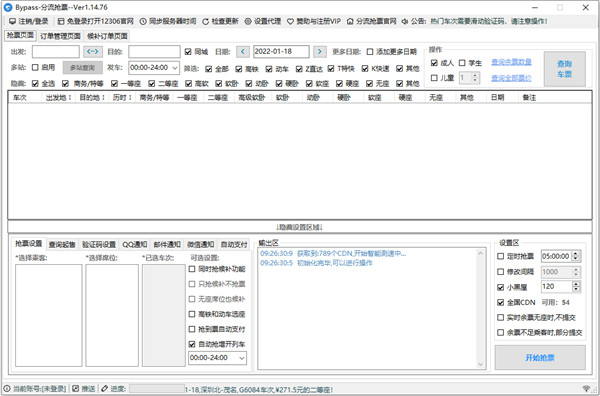This screenshot has height=396, width=600.
Task: Toggle 动车 filter checkbox
Action: pyautogui.click(x=269, y=69)
